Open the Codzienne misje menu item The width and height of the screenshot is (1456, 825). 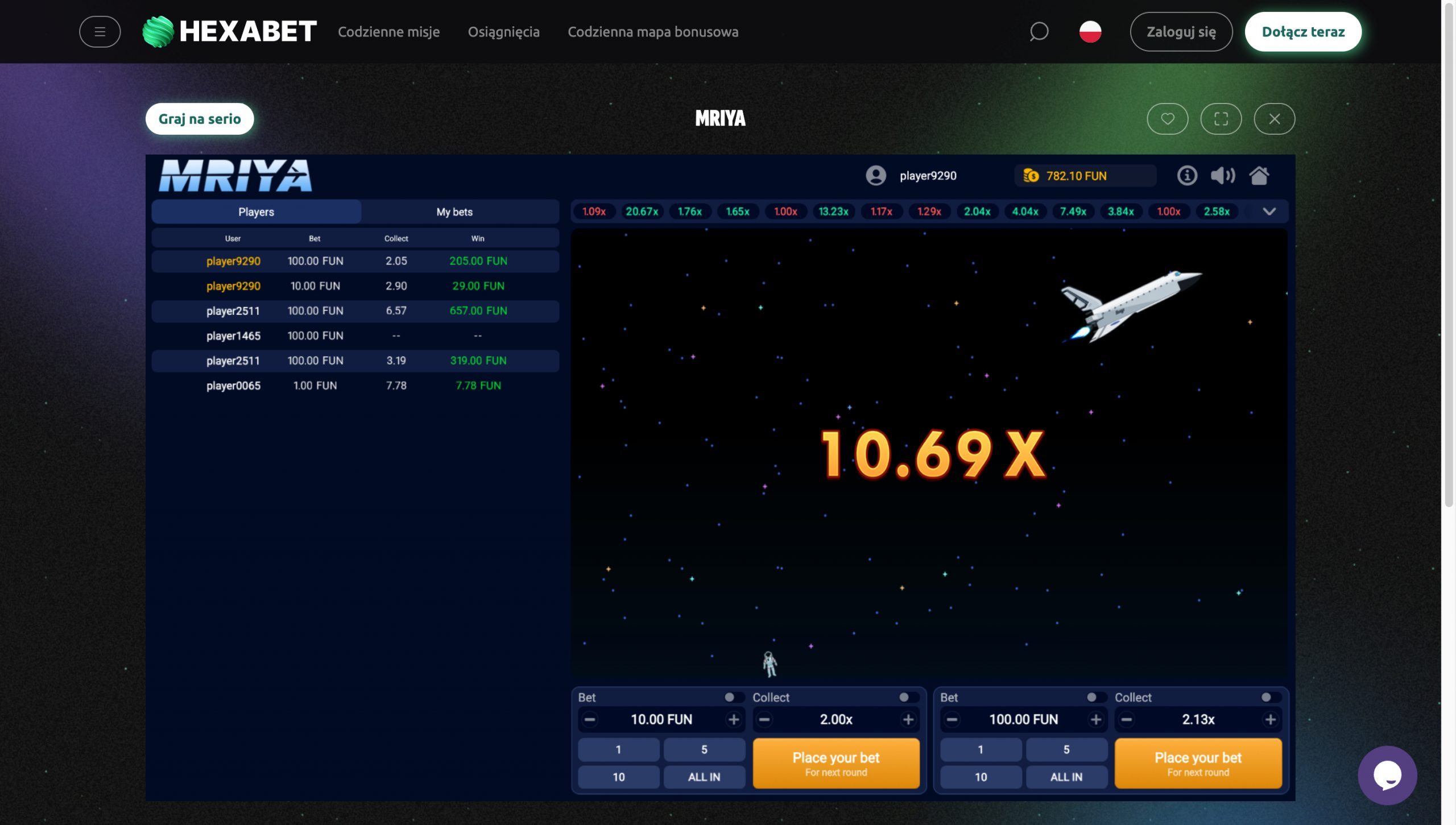click(388, 32)
